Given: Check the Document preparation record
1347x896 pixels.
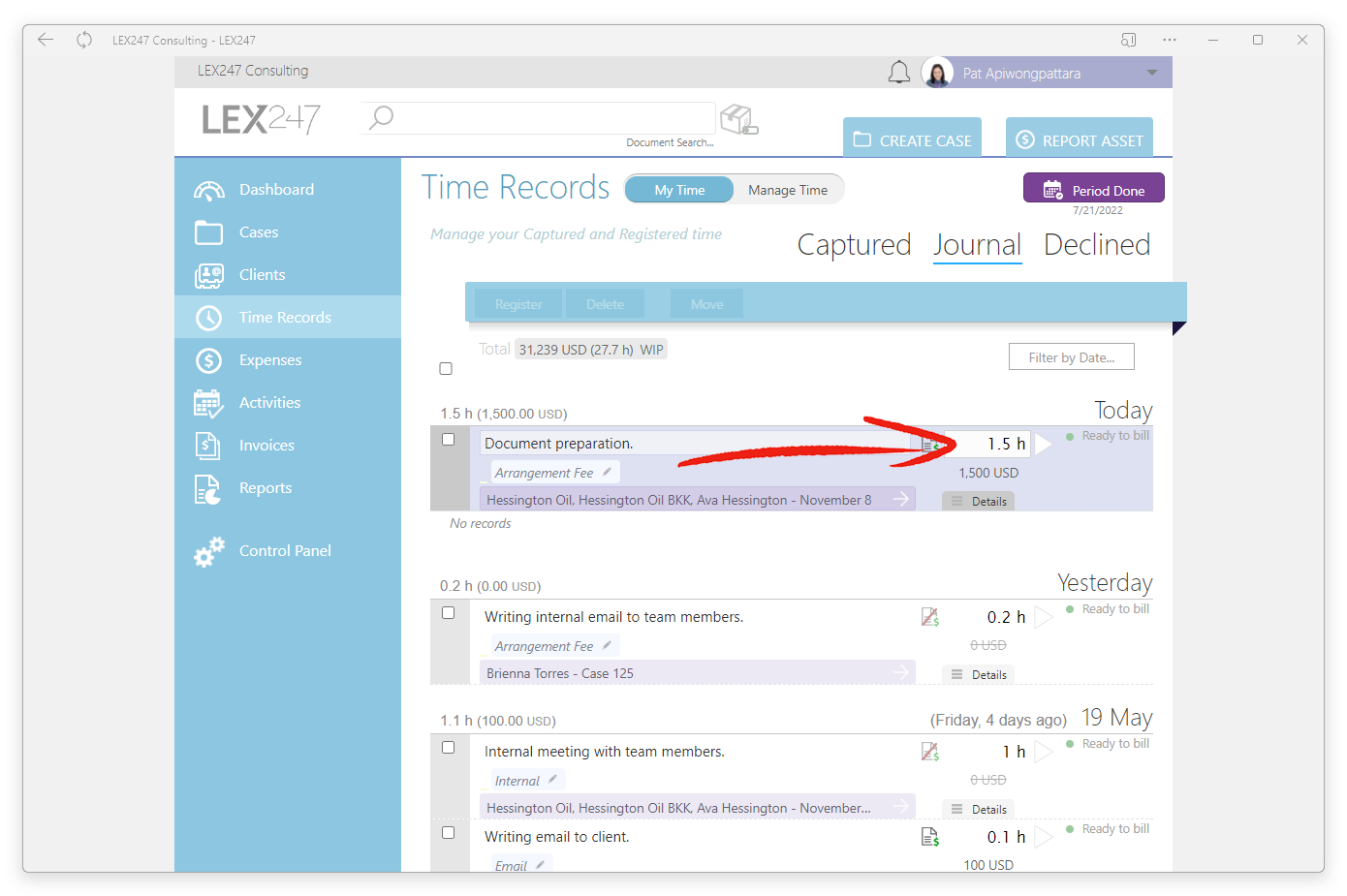Looking at the screenshot, I should tap(448, 440).
